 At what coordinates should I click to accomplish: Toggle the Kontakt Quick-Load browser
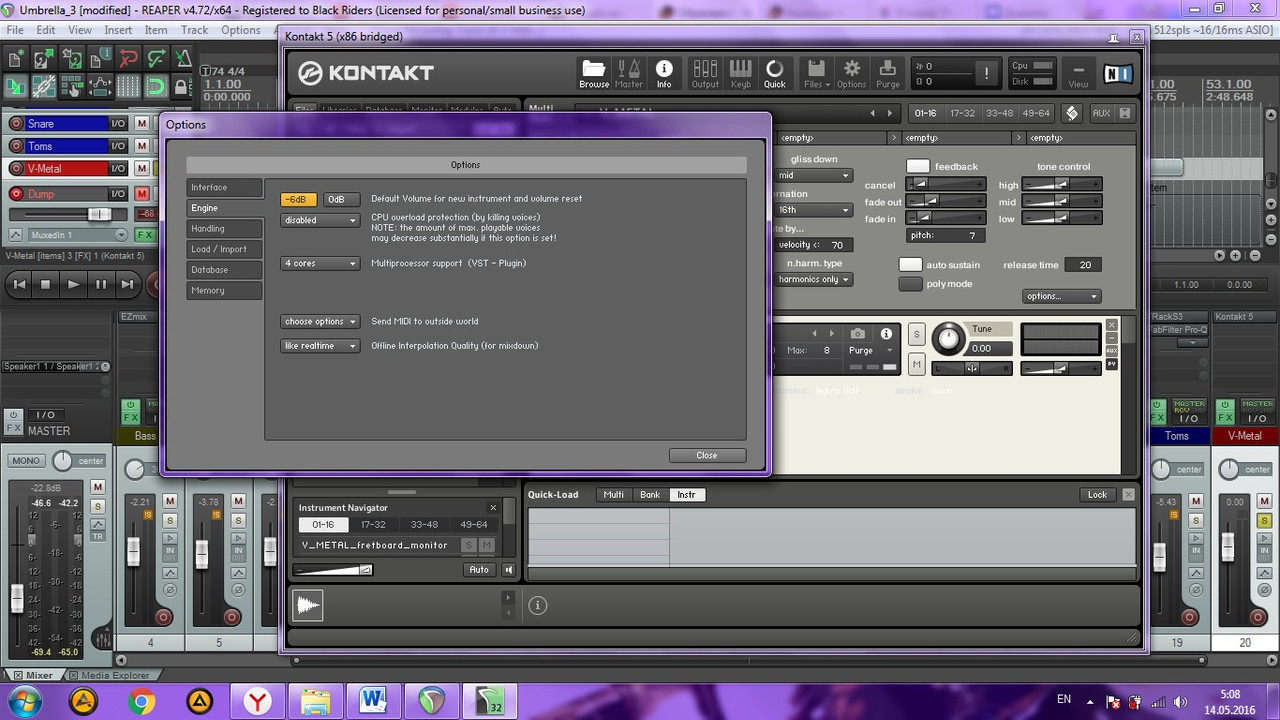click(x=775, y=73)
